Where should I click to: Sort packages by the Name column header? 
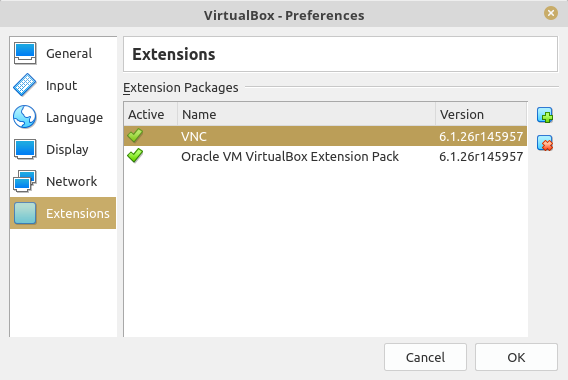pyautogui.click(x=306, y=114)
